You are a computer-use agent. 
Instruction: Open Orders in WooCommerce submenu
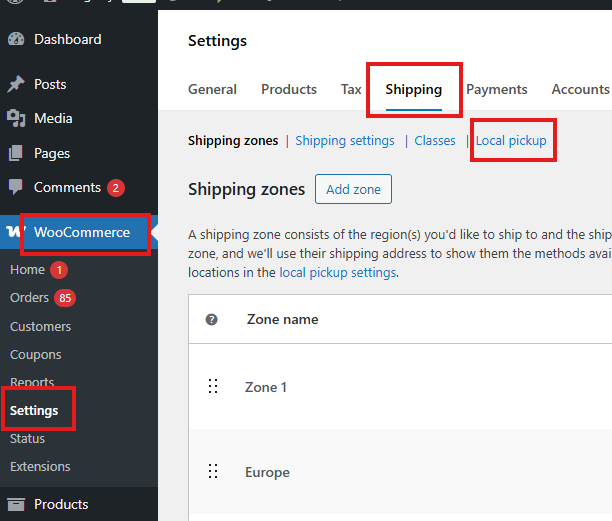(29, 298)
